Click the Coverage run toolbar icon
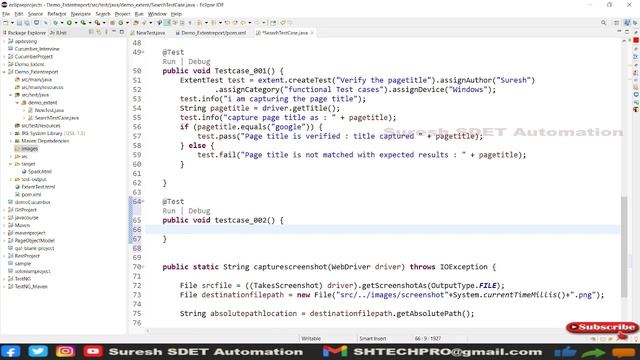Viewport: 640px width, 360px height. pyautogui.click(x=83, y=23)
